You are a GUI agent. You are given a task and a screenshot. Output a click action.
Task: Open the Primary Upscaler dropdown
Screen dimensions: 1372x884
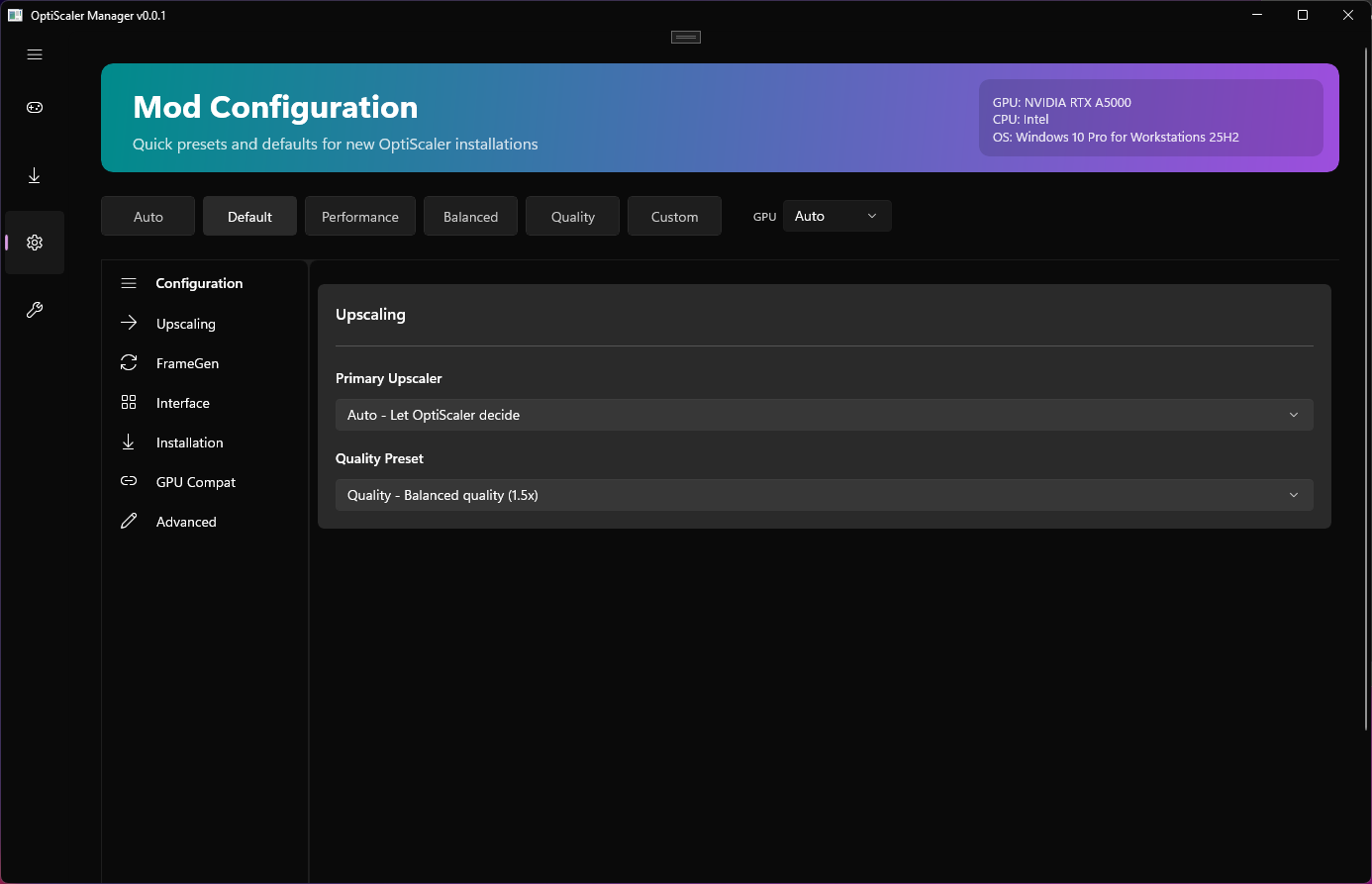[825, 415]
